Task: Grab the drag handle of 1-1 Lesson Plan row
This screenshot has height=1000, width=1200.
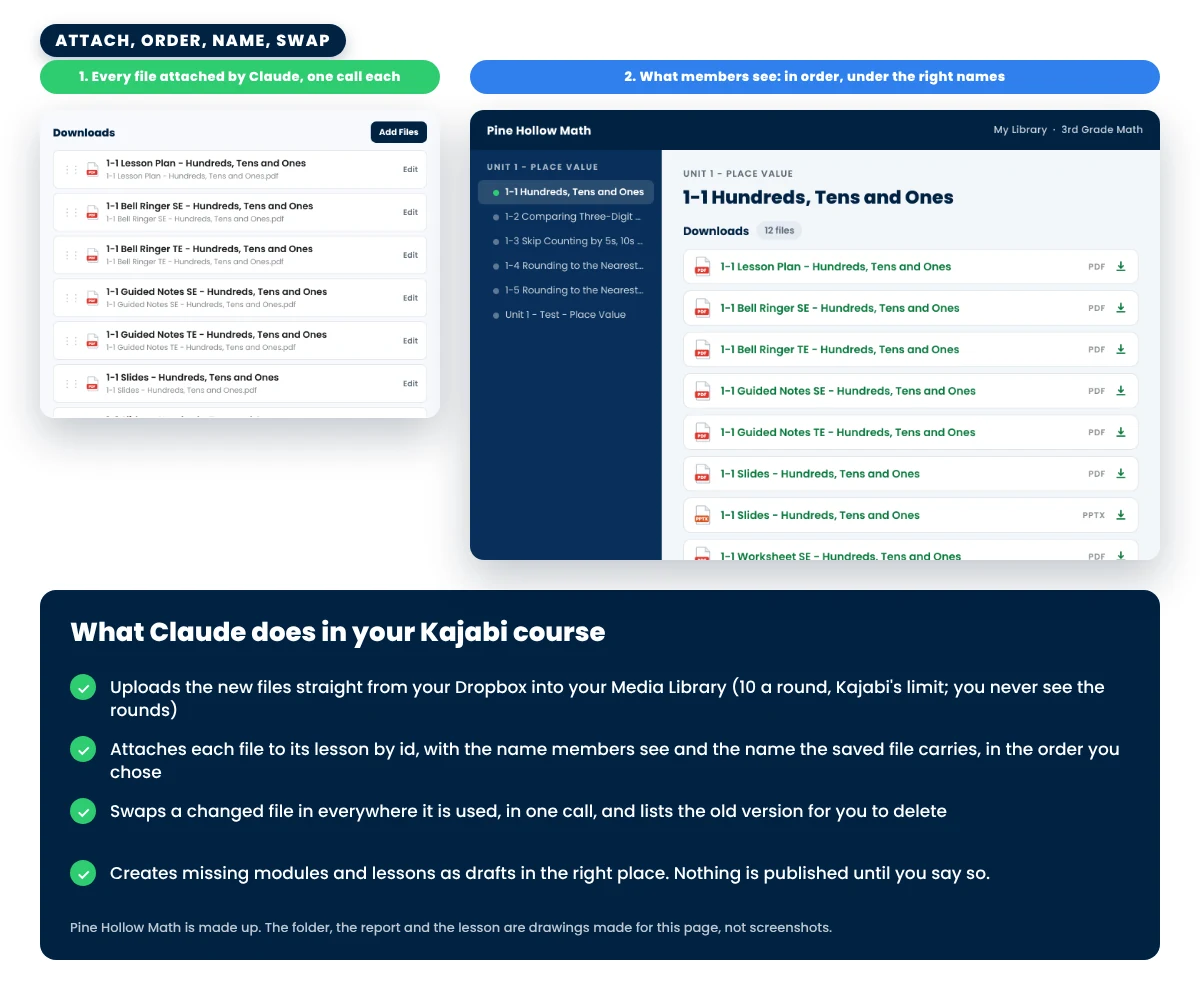Action: pyautogui.click(x=71, y=170)
